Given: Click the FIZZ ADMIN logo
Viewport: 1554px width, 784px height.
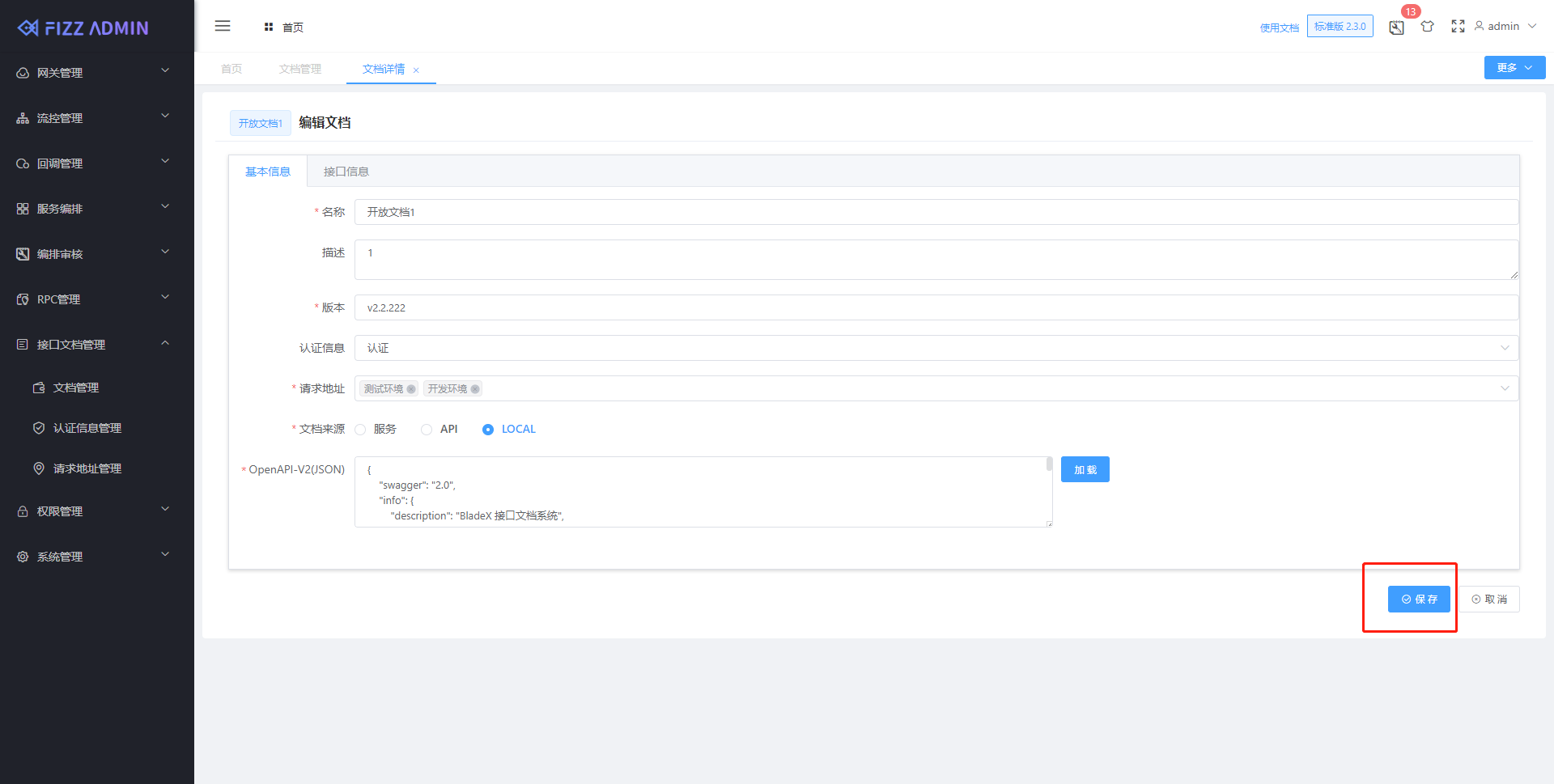Looking at the screenshot, I should click(x=84, y=28).
